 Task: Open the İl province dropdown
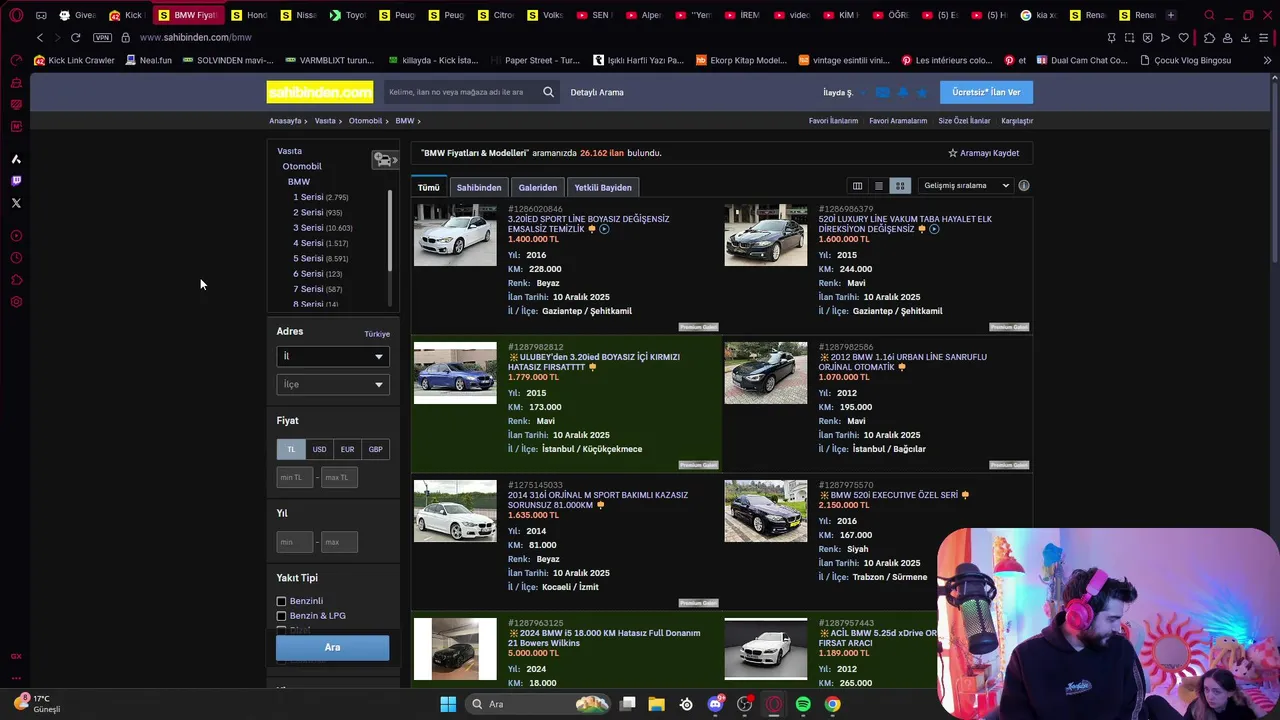333,356
